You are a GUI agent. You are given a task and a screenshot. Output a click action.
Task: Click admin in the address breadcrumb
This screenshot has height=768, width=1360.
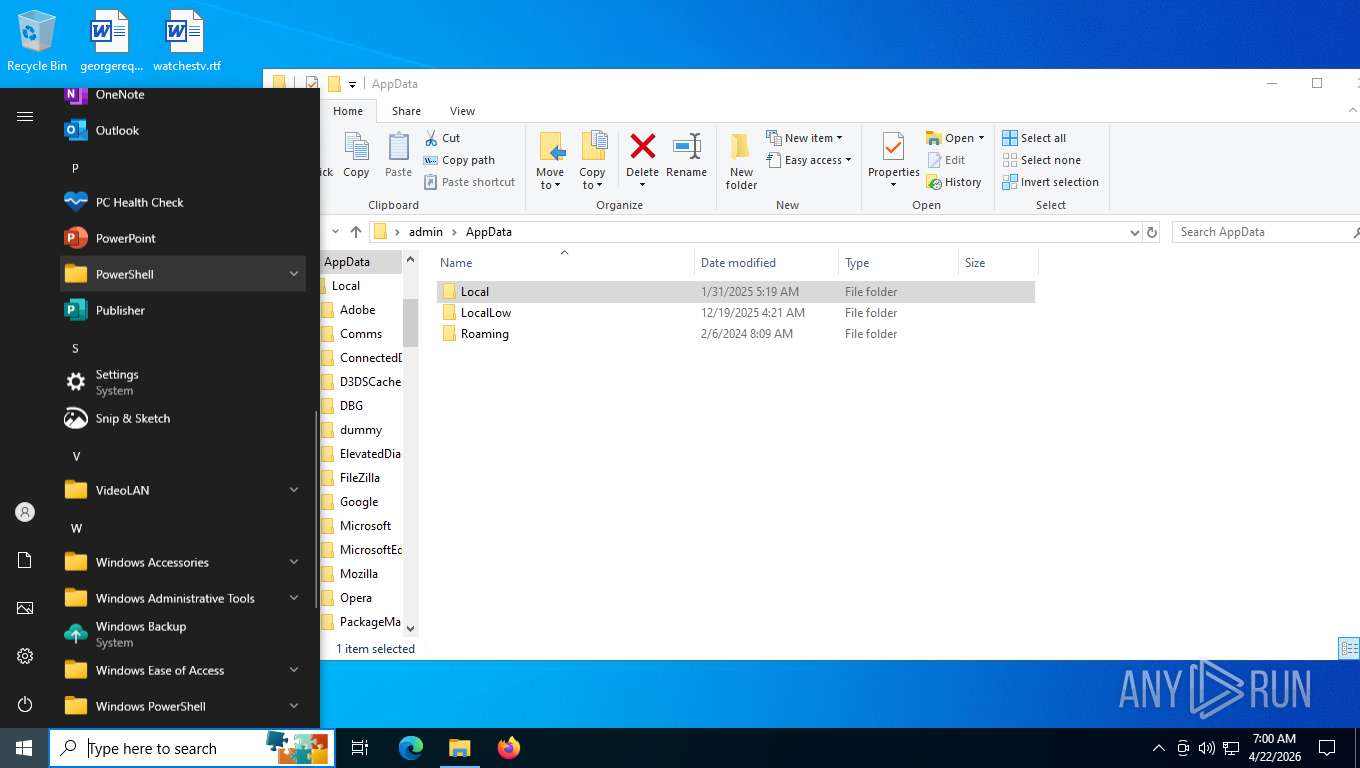pos(425,232)
